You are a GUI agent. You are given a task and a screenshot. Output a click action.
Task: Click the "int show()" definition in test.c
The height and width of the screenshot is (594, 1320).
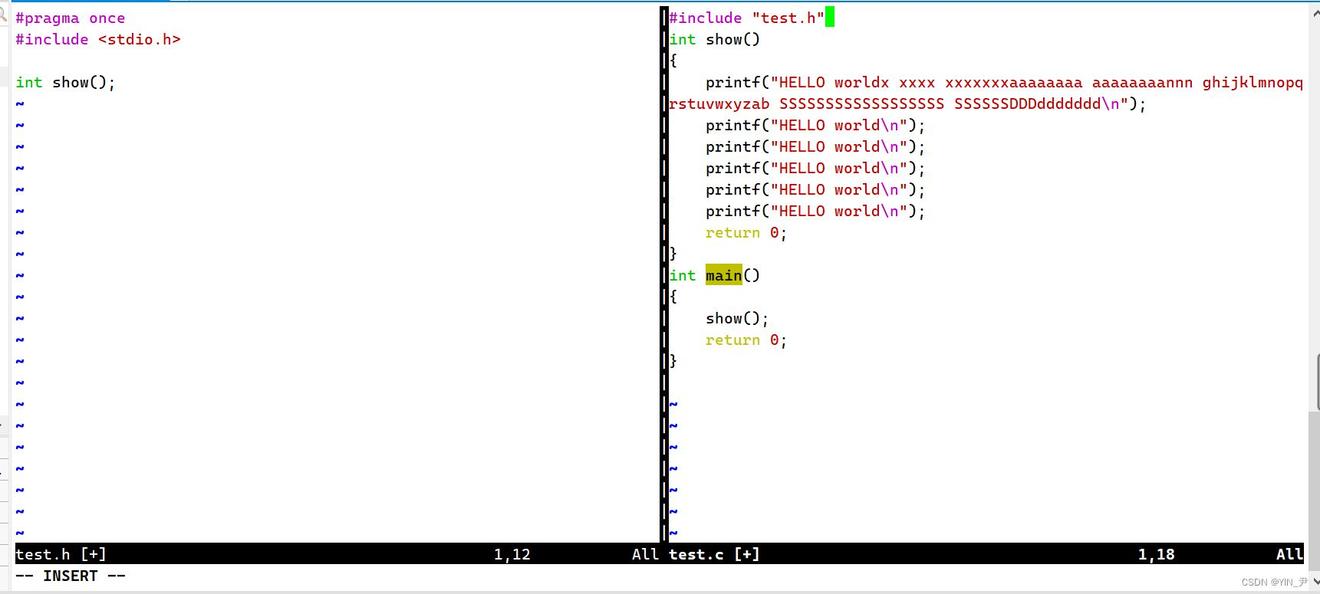pos(715,39)
